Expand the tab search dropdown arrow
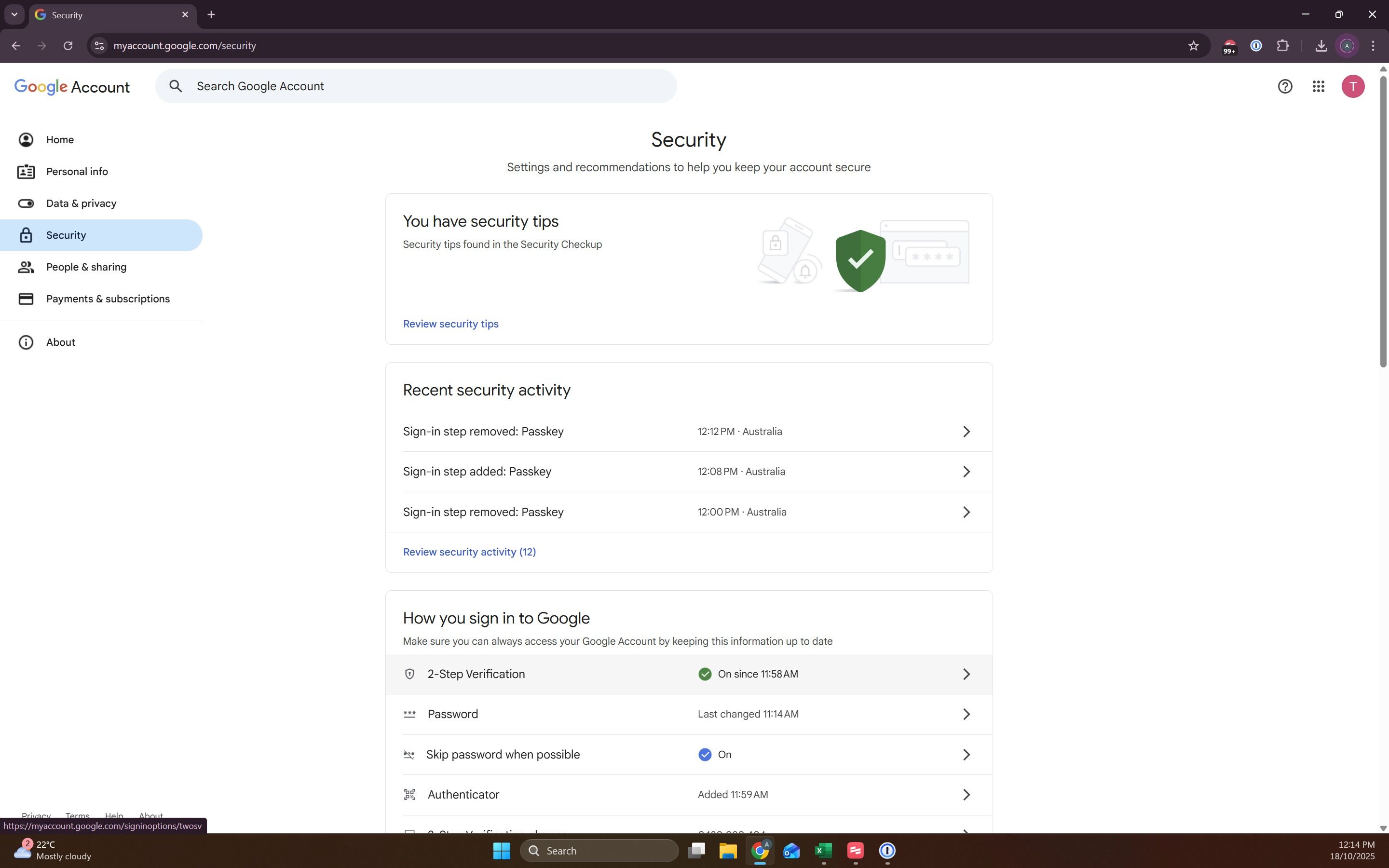Screen dimensions: 1389x868 pyautogui.click(x=14, y=14)
